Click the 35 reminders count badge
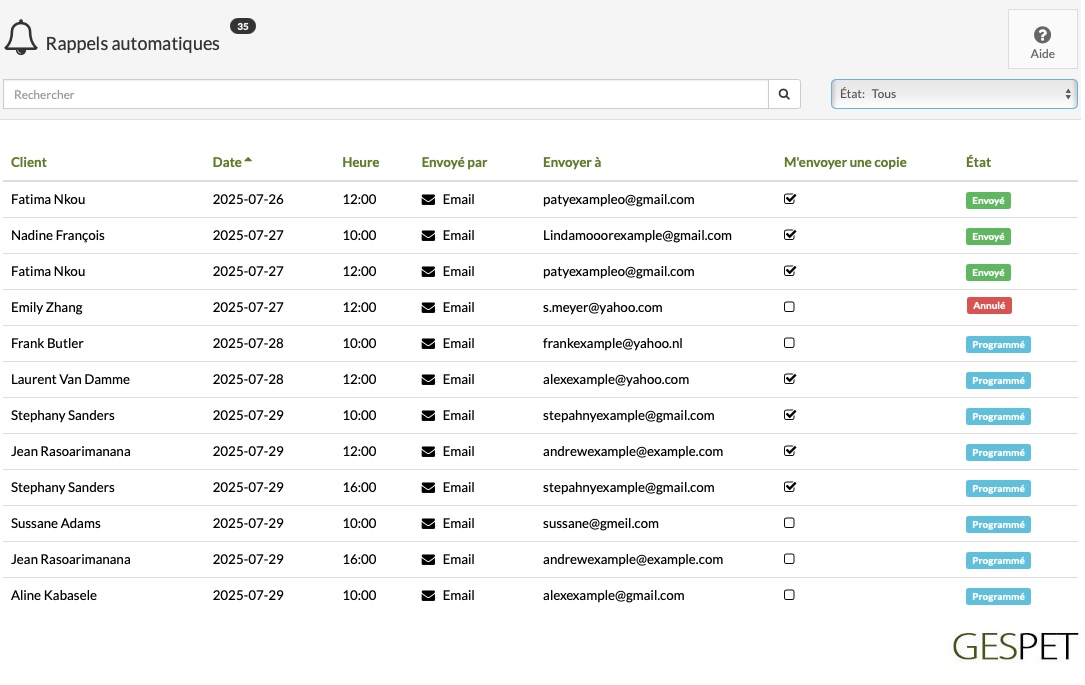 click(243, 26)
